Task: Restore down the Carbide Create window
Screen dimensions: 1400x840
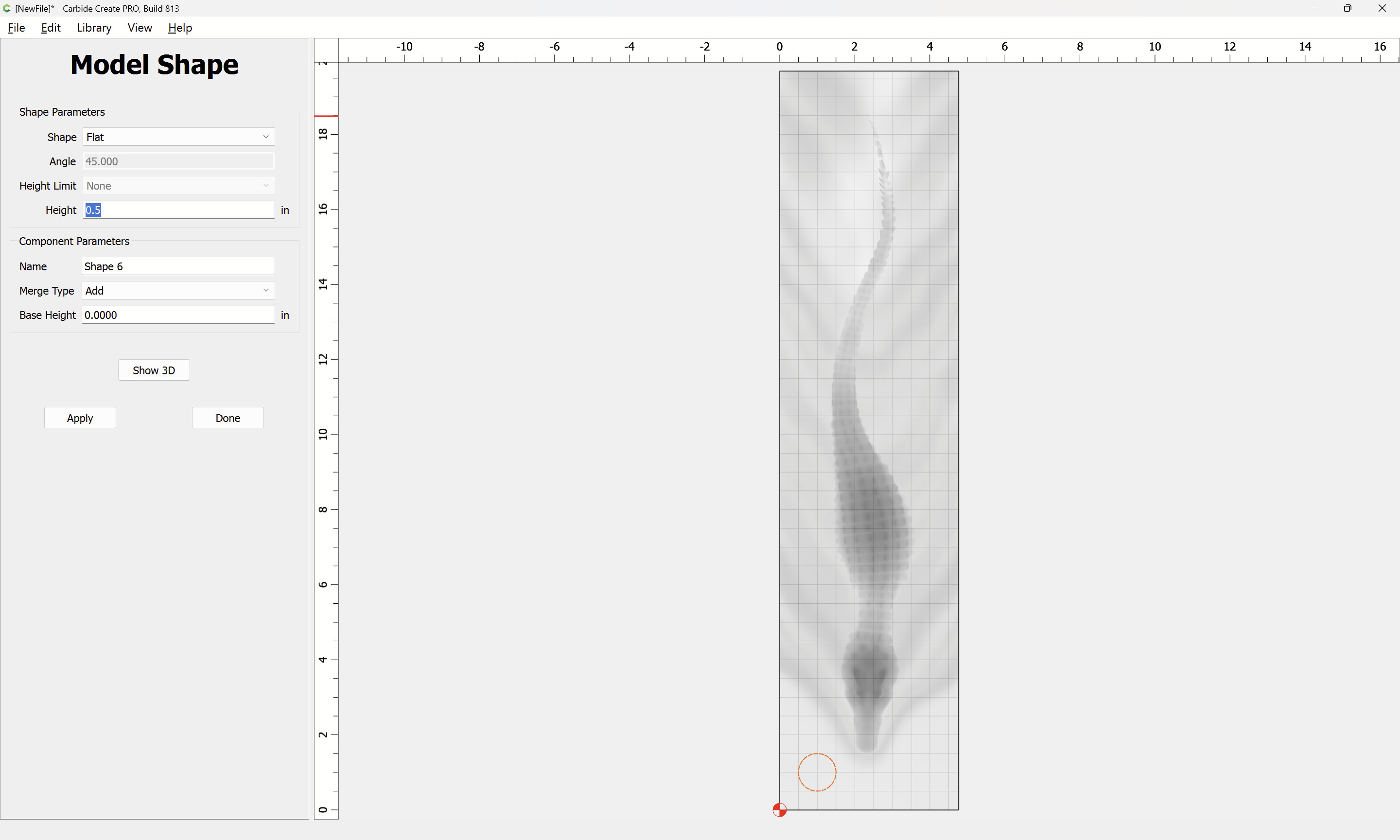Action: point(1347,8)
